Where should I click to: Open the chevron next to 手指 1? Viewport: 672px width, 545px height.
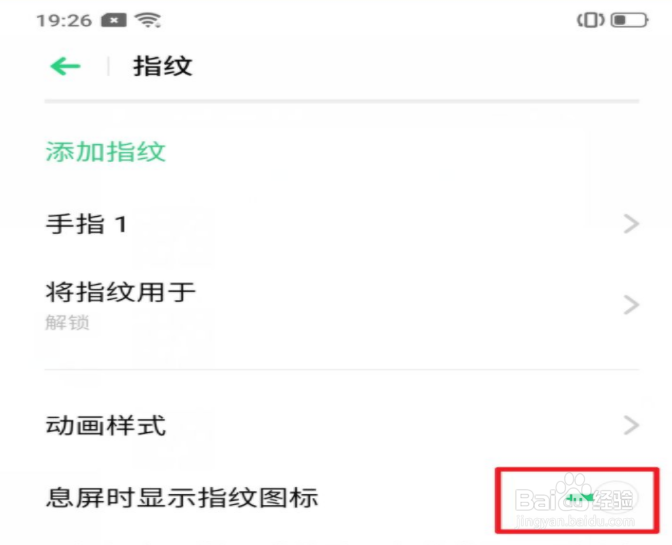631,224
